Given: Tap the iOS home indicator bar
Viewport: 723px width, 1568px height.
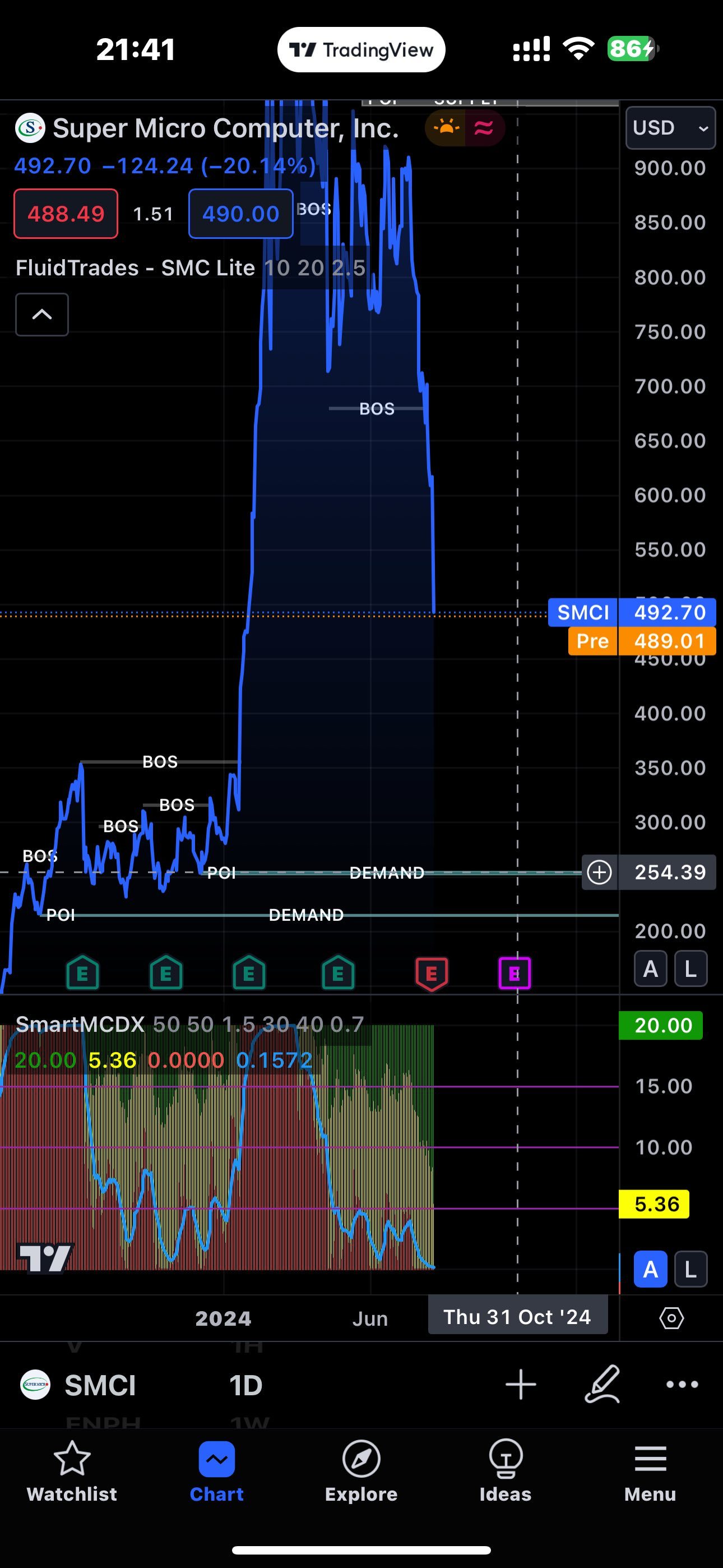Looking at the screenshot, I should tap(361, 1549).
